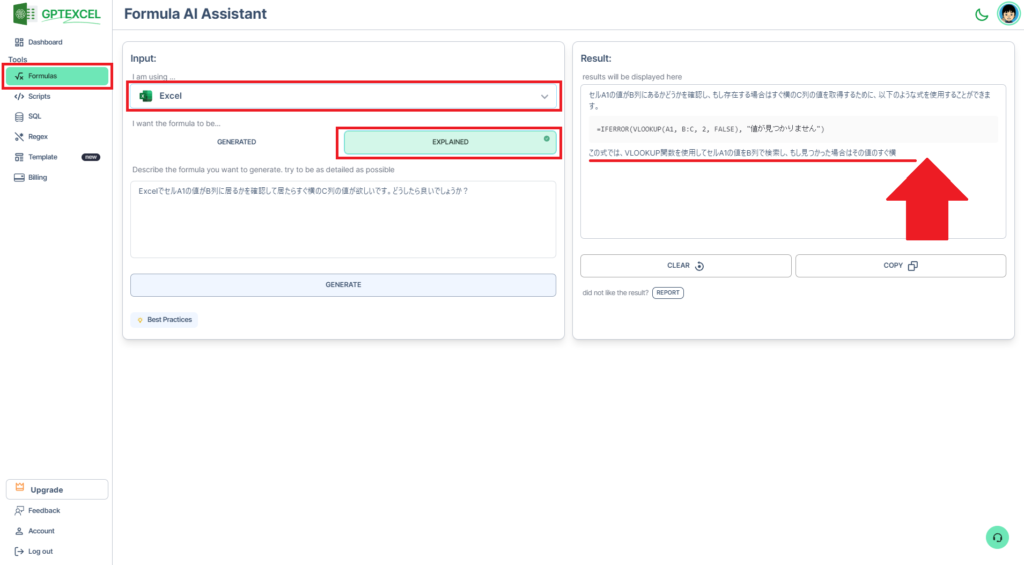Click the SQL database icon
The height and width of the screenshot is (565, 1024).
pyautogui.click(x=19, y=116)
